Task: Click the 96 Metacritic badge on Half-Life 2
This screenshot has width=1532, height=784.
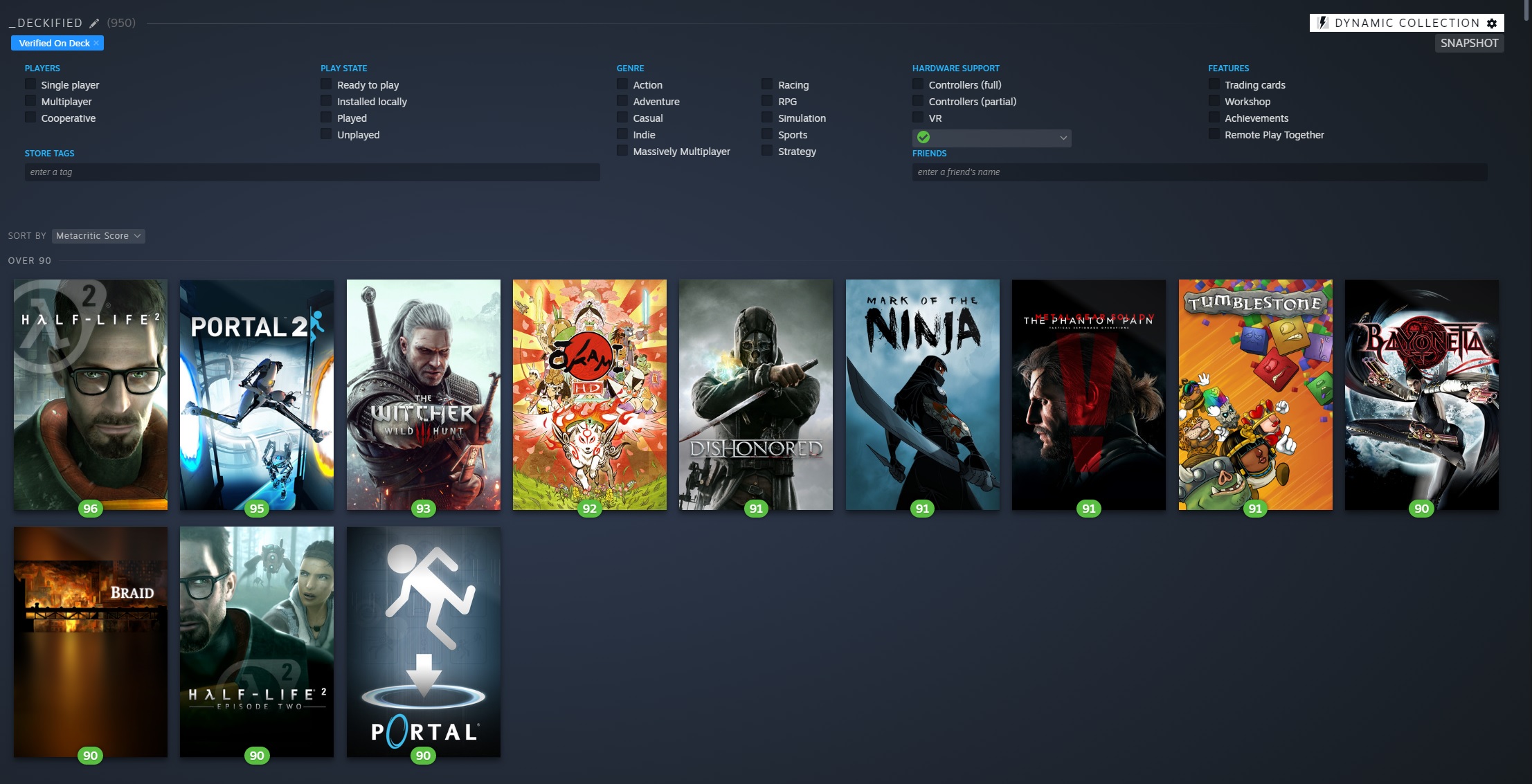Action: pos(90,509)
